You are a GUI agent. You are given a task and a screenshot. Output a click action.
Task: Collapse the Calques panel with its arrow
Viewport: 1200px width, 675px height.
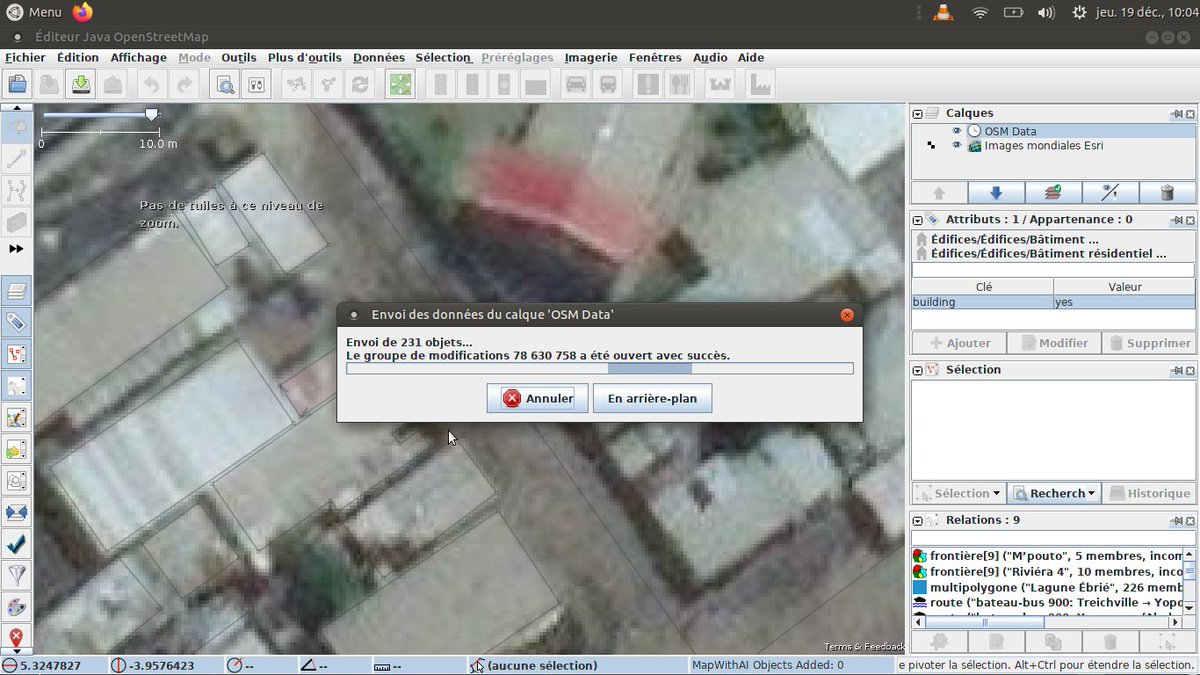click(x=918, y=113)
